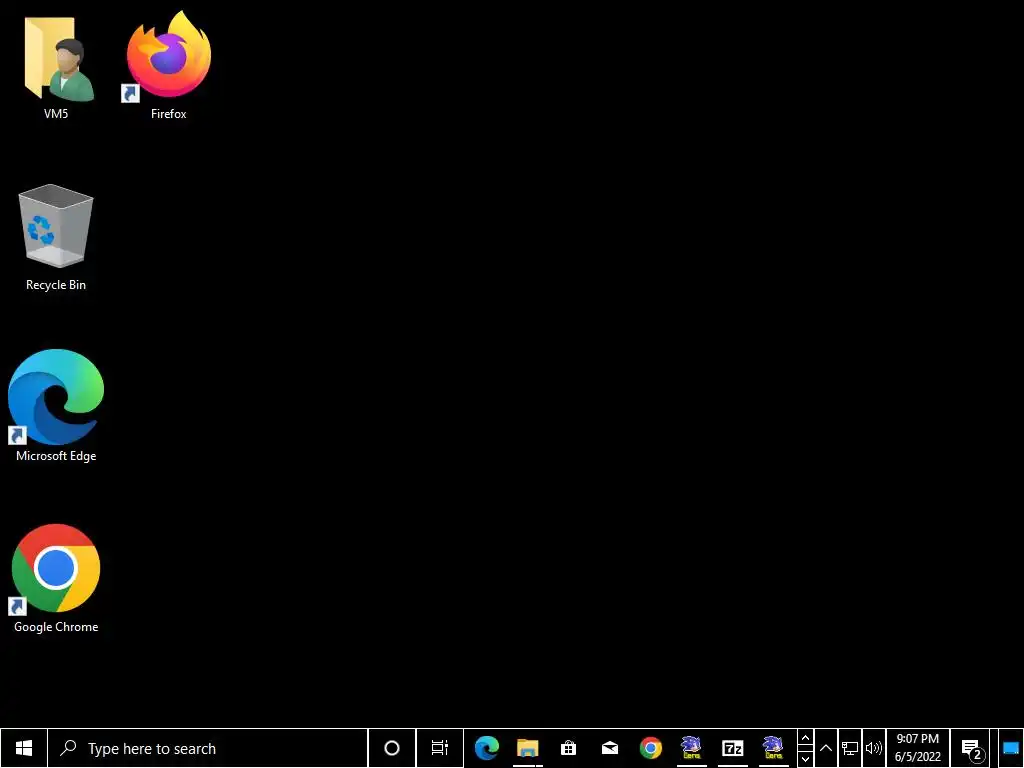Open the clock showing 9:07 PM
Screen dimensions: 1024x768
pos(918,748)
